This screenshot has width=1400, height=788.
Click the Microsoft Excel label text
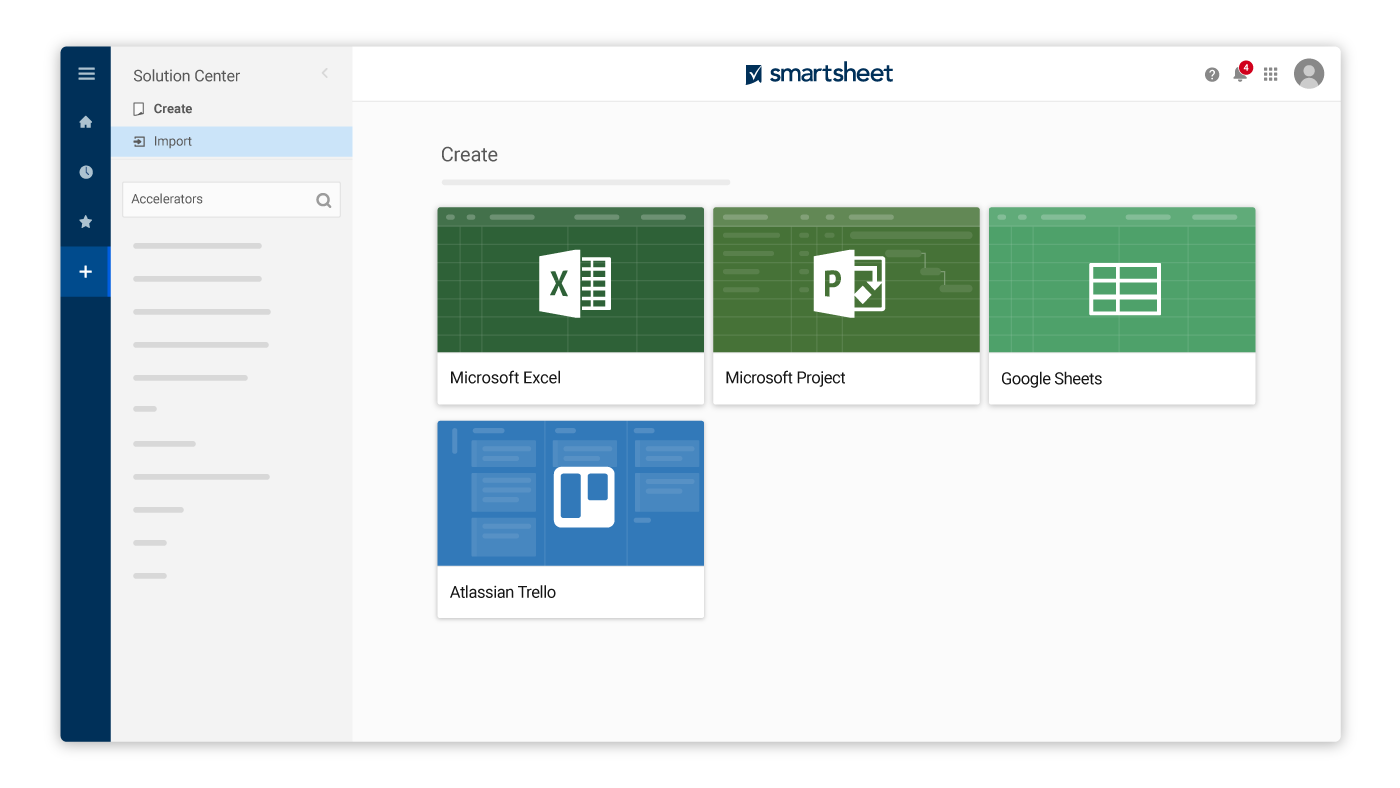[505, 378]
